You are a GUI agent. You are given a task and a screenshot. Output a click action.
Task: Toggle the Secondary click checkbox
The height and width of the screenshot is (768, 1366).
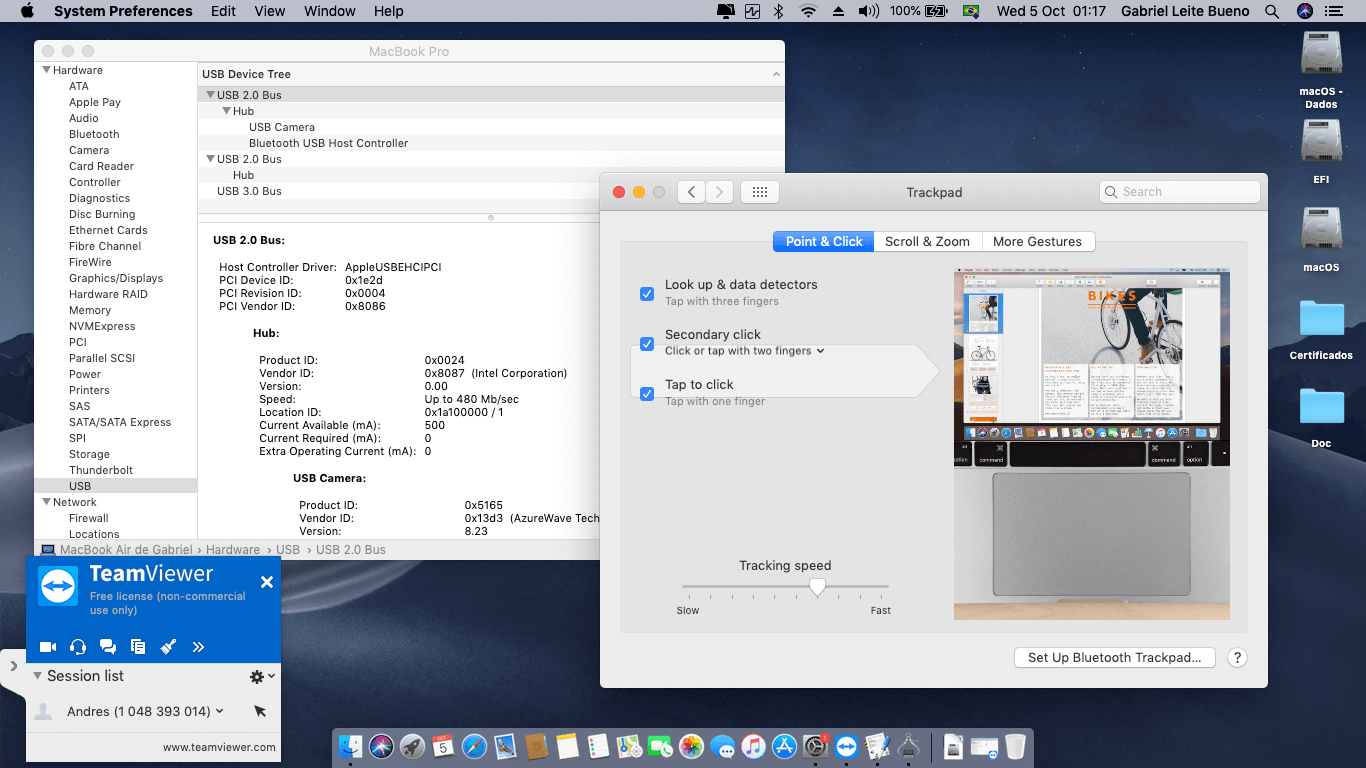[x=647, y=343]
